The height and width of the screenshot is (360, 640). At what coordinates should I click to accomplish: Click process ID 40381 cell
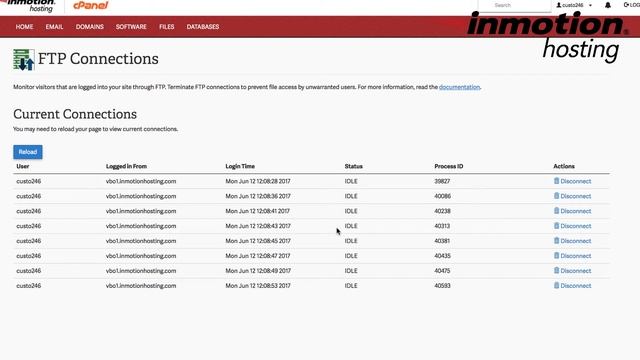[x=442, y=241]
